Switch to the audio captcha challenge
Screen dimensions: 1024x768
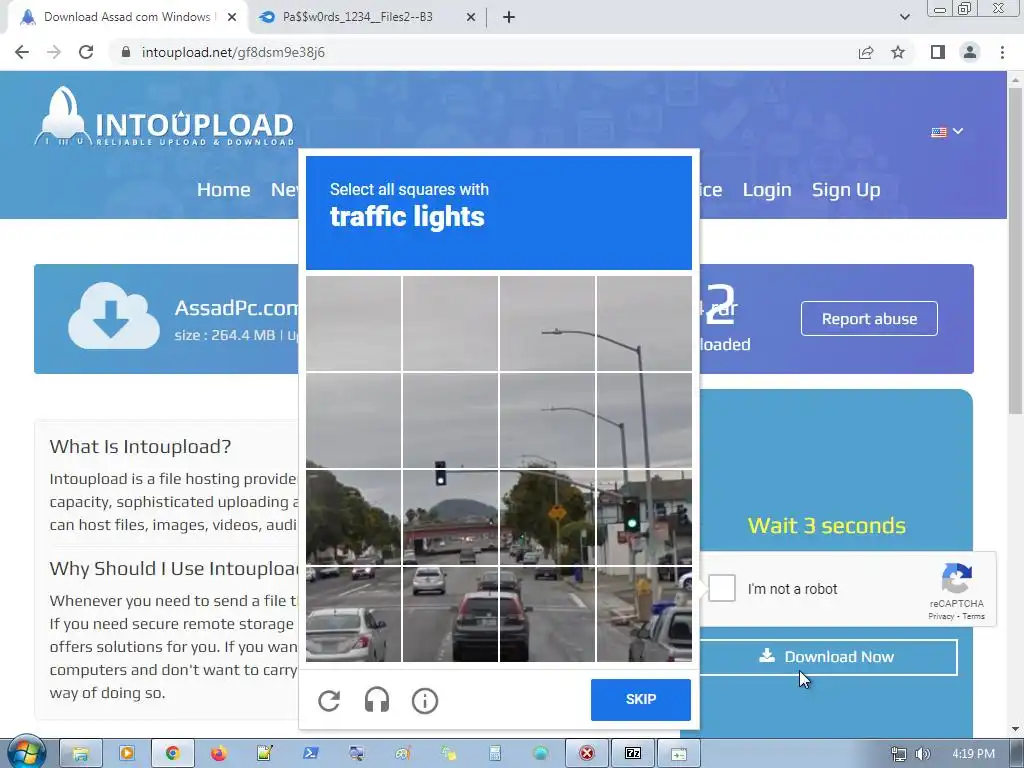(377, 700)
